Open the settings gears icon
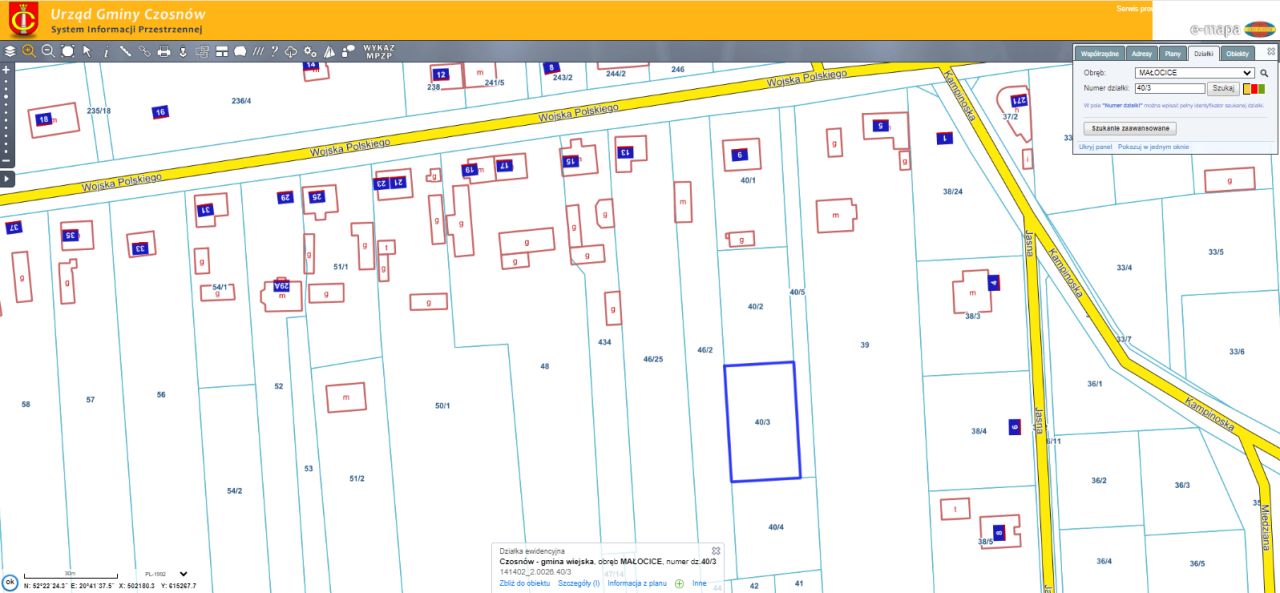This screenshot has width=1280, height=593. tap(310, 51)
